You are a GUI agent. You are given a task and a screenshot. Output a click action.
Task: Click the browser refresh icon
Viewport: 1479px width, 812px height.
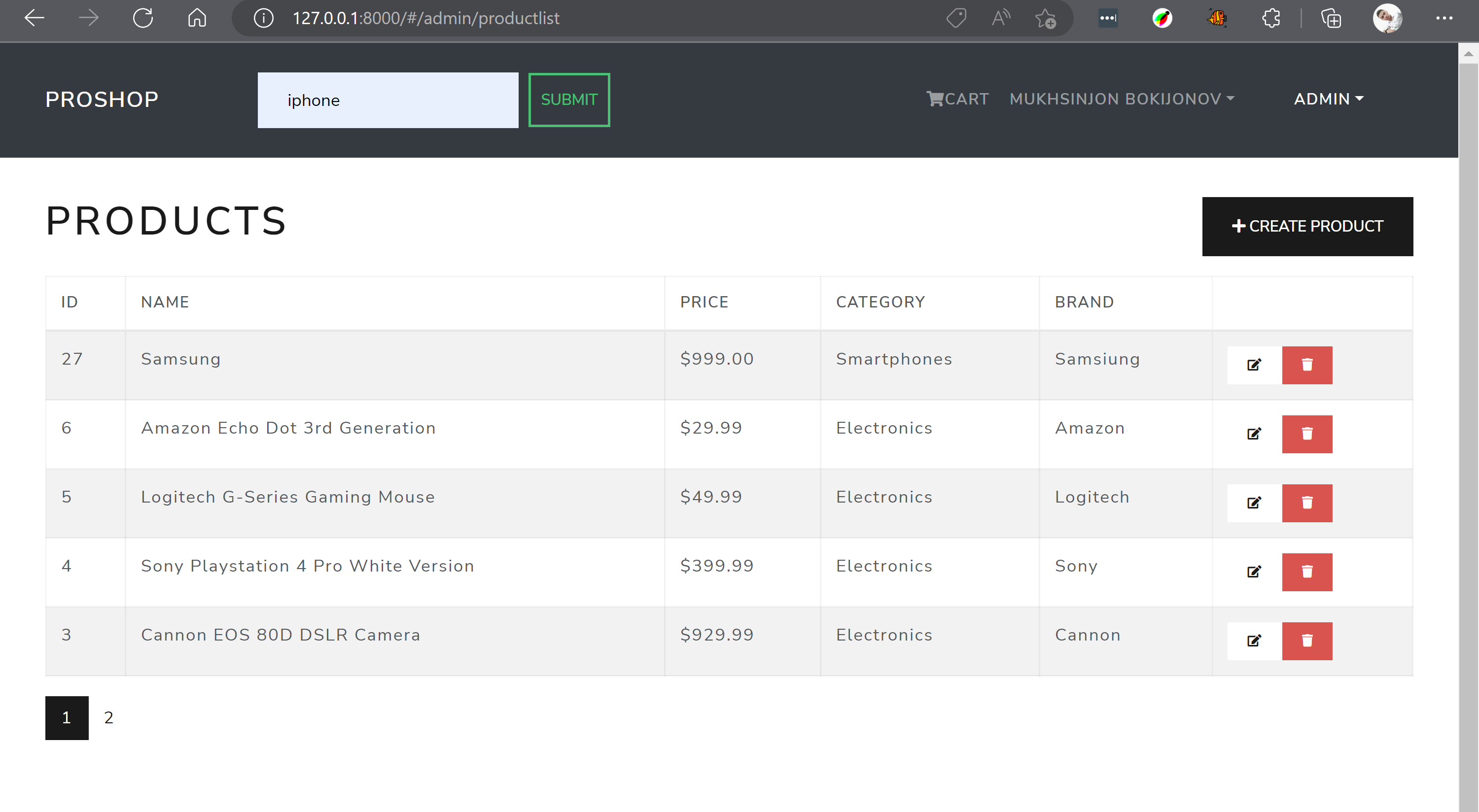tap(143, 18)
